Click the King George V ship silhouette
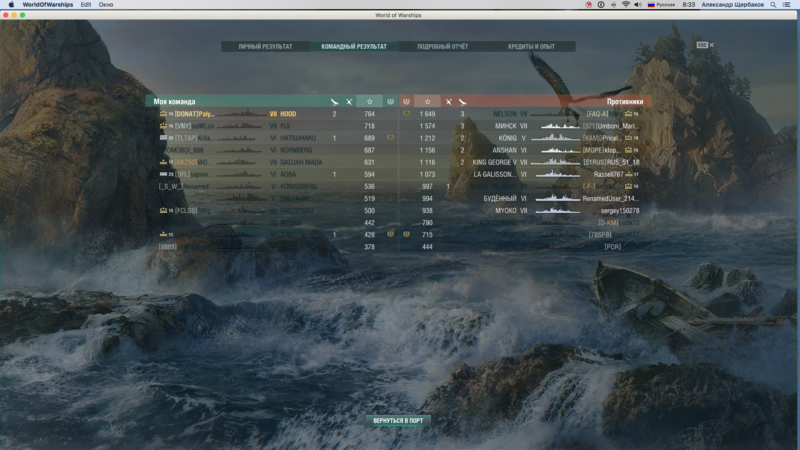The width and height of the screenshot is (800, 450). tap(557, 162)
